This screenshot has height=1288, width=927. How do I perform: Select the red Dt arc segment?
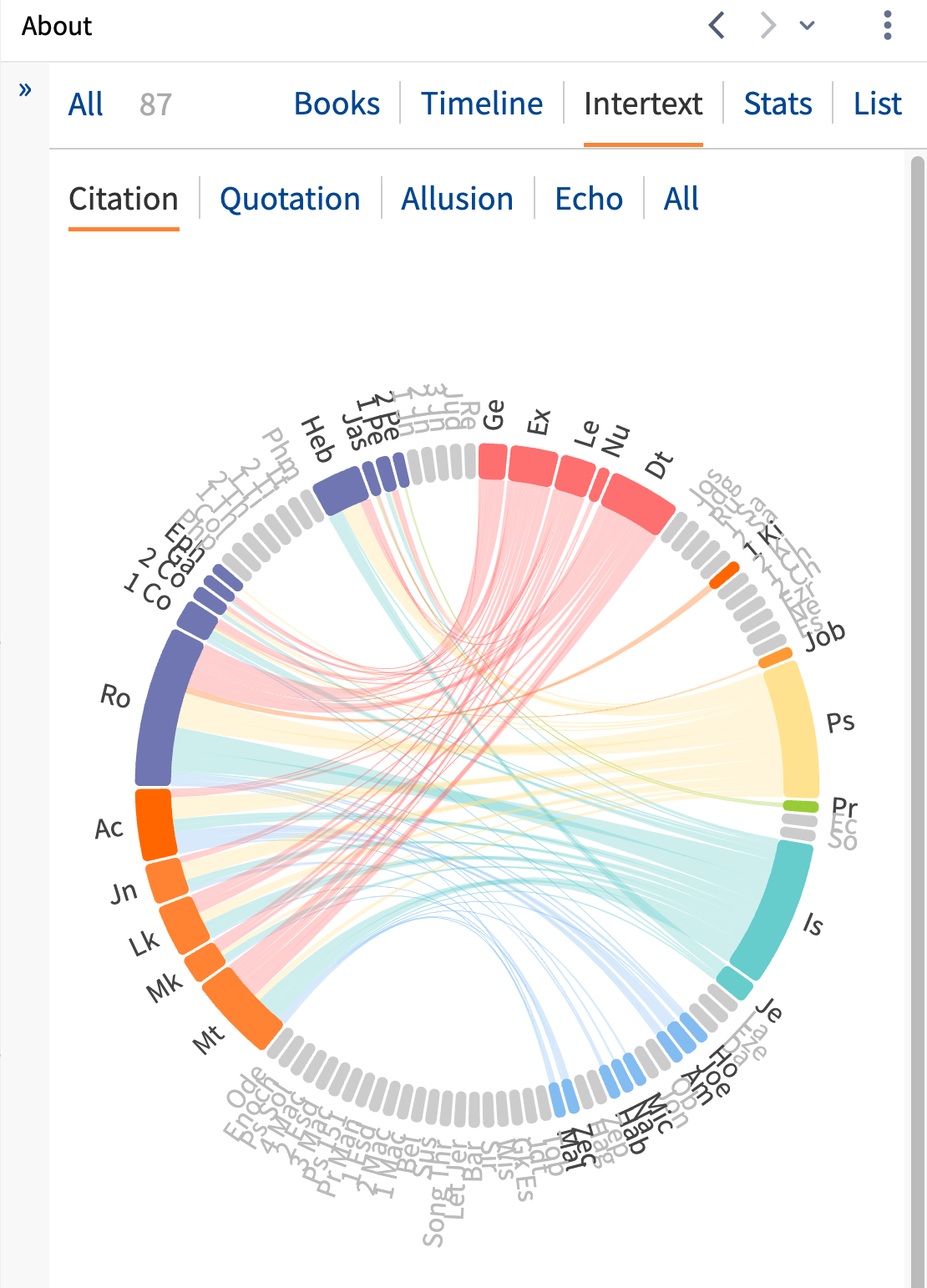click(638, 503)
